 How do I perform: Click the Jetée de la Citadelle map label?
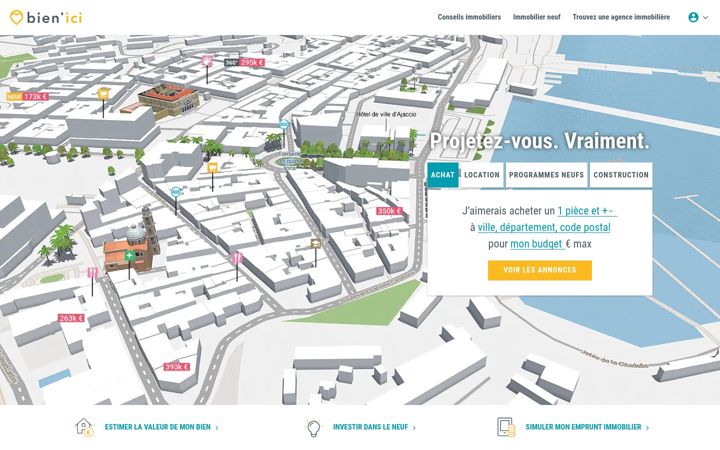pyautogui.click(x=615, y=360)
